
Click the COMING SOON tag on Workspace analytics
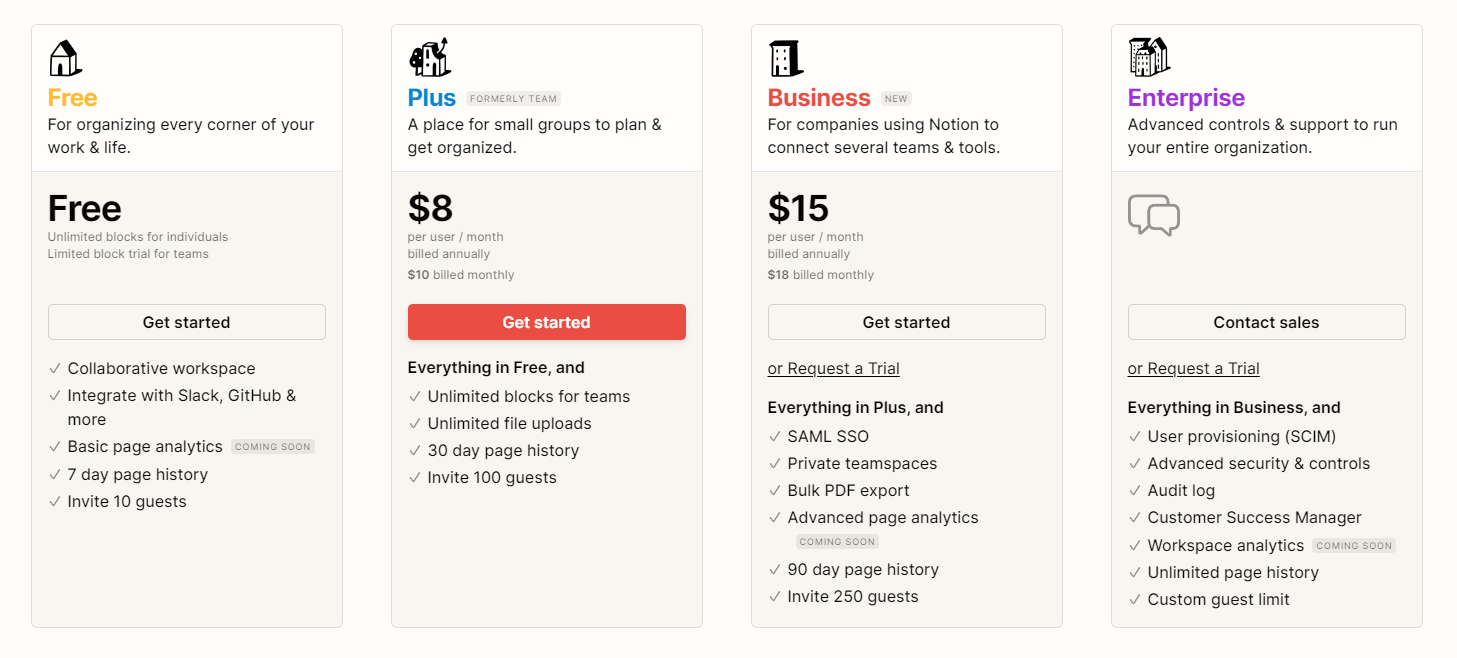[x=1354, y=546]
